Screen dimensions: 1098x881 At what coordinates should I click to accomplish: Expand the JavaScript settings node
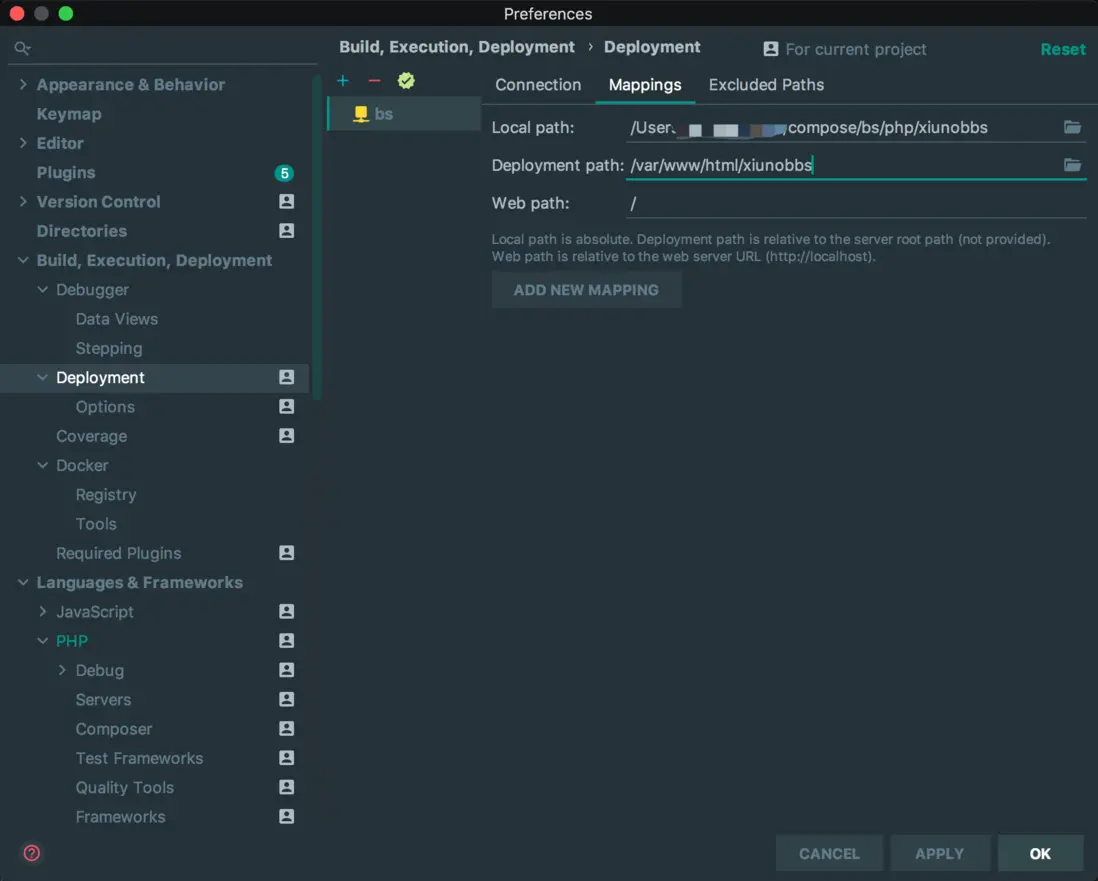coord(43,611)
